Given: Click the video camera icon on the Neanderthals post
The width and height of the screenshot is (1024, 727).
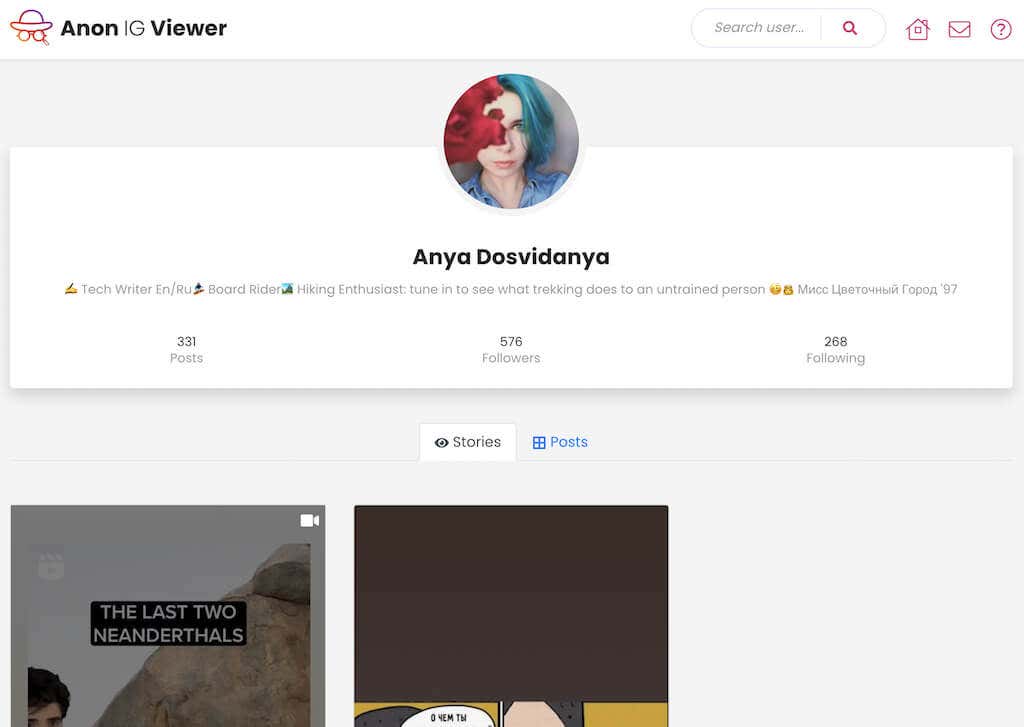Looking at the screenshot, I should click(x=308, y=520).
